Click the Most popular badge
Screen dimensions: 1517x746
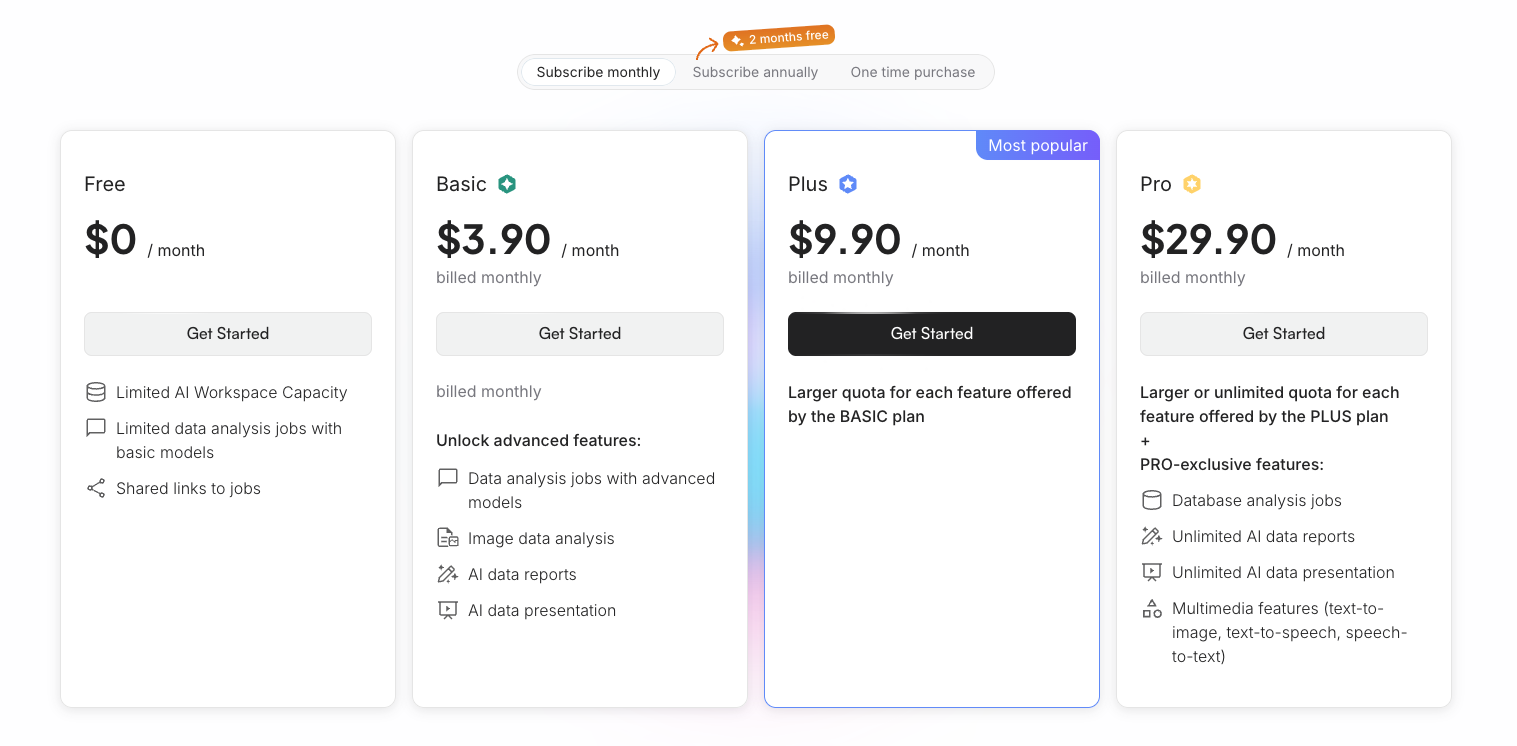[x=1037, y=144]
